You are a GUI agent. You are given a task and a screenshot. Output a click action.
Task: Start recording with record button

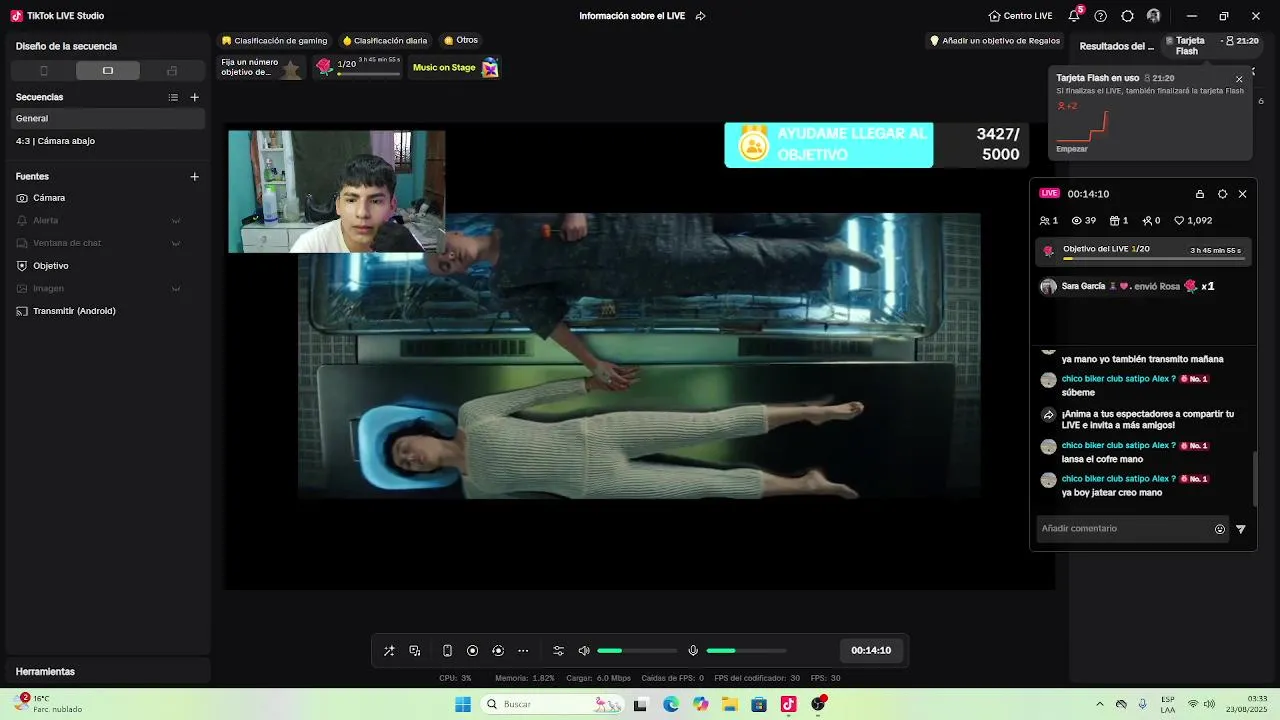(473, 651)
